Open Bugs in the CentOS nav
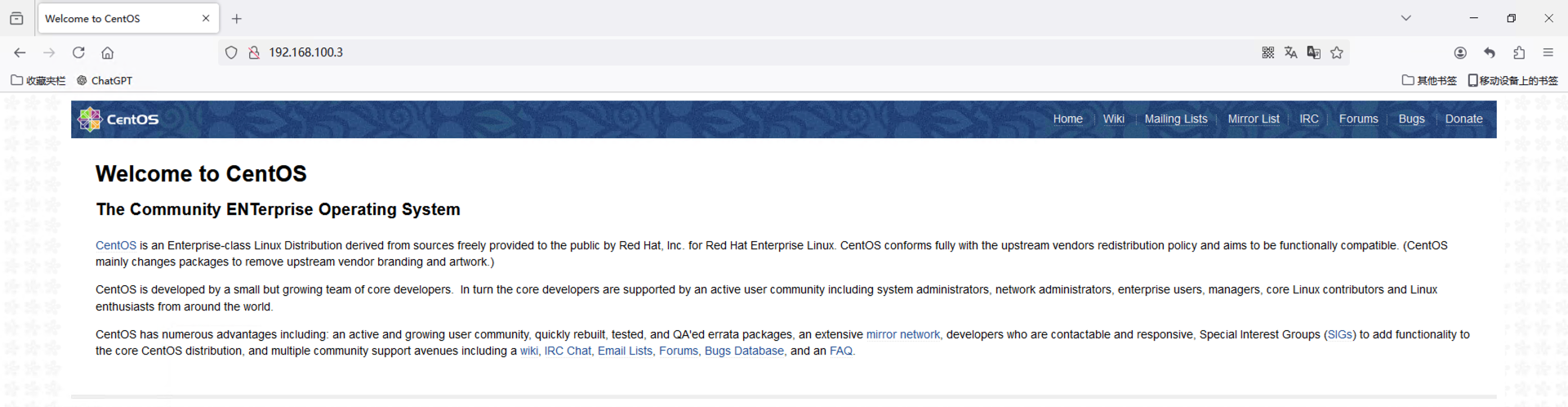 pyautogui.click(x=1411, y=119)
